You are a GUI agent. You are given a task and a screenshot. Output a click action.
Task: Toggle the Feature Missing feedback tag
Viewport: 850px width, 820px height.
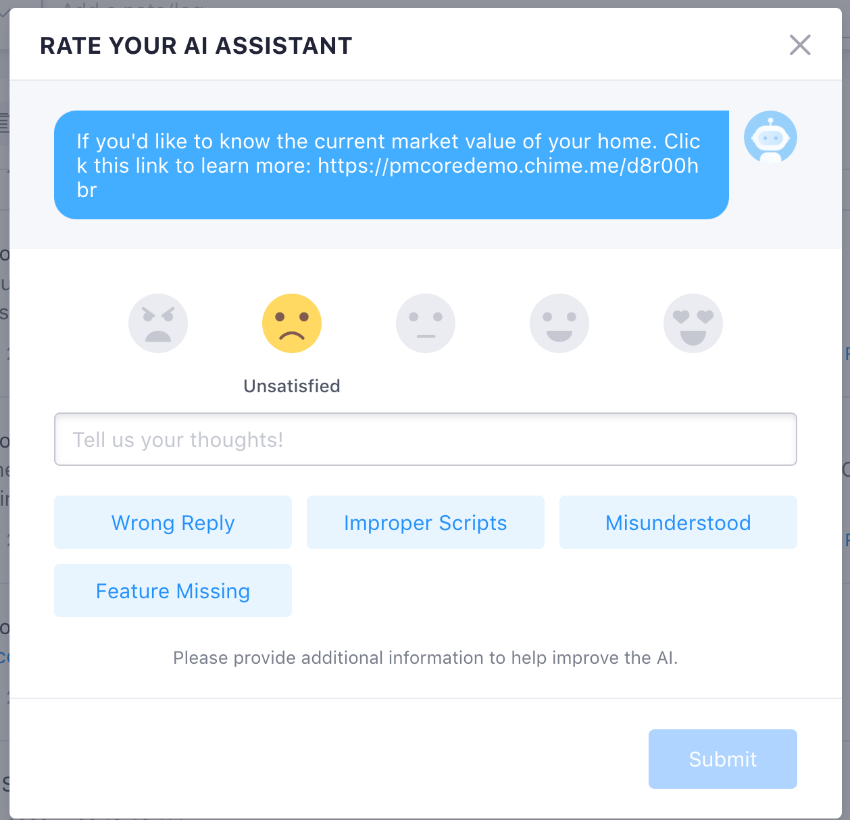click(x=173, y=591)
